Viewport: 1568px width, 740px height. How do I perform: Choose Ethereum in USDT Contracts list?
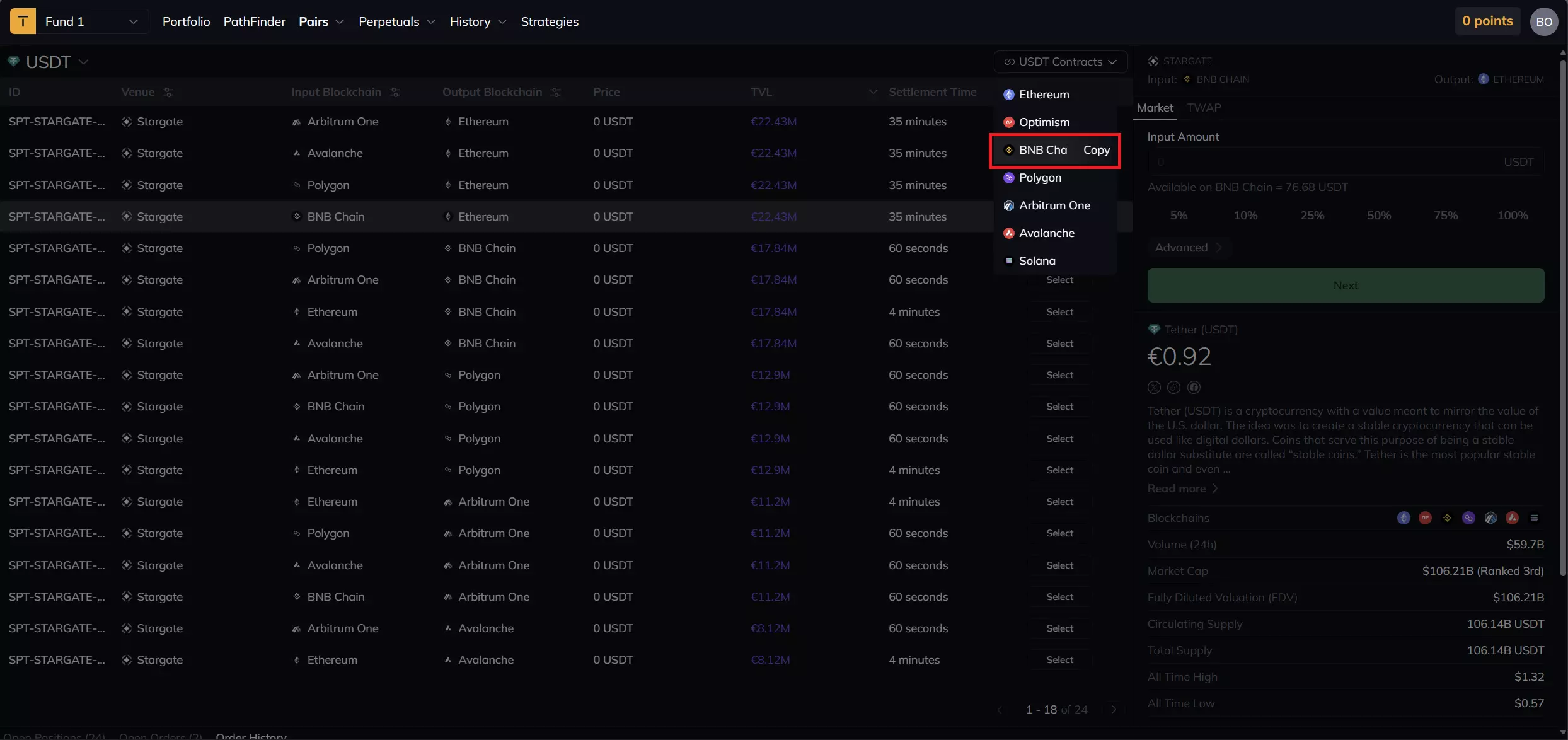pyautogui.click(x=1055, y=95)
